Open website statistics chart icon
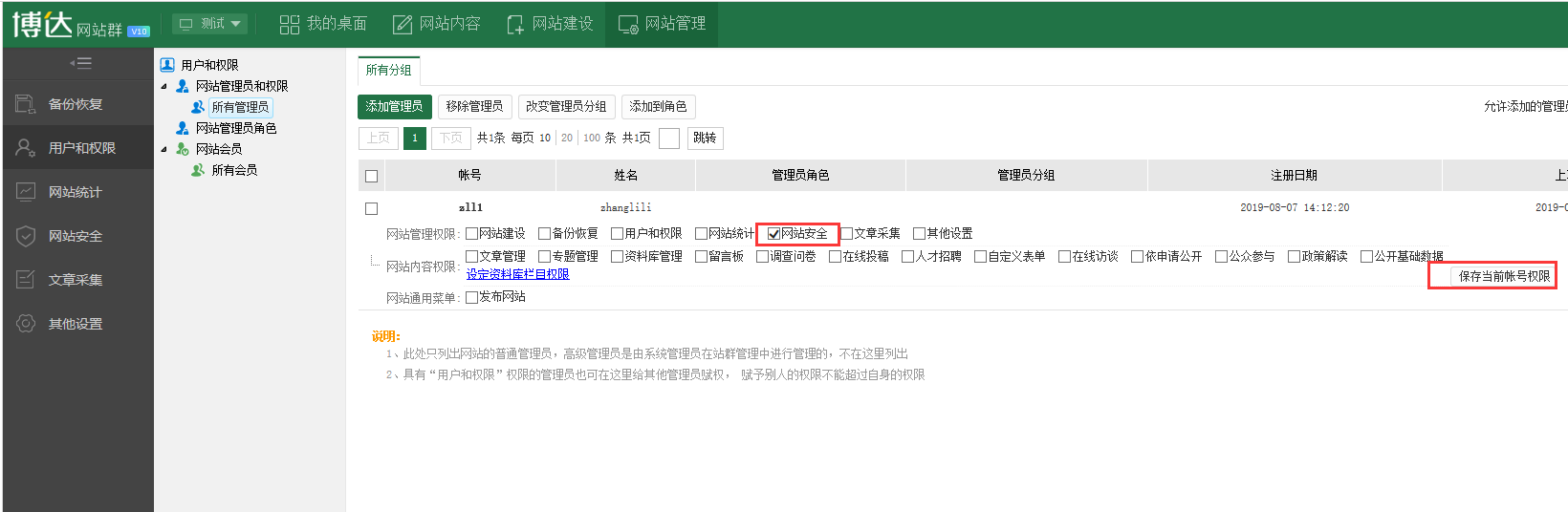This screenshot has width=1568, height=512. pos(26,192)
